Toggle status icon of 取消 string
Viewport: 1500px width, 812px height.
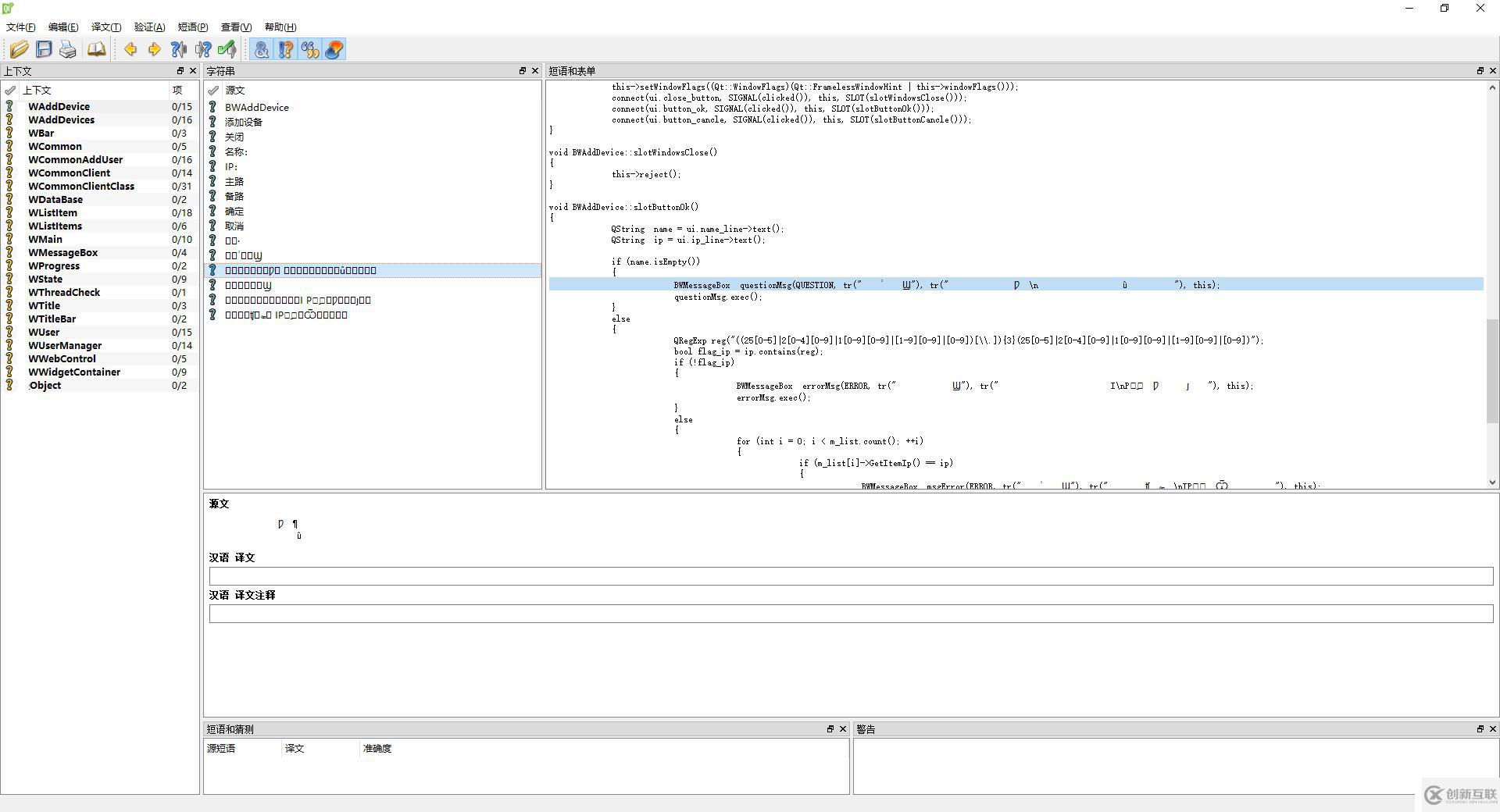point(212,226)
